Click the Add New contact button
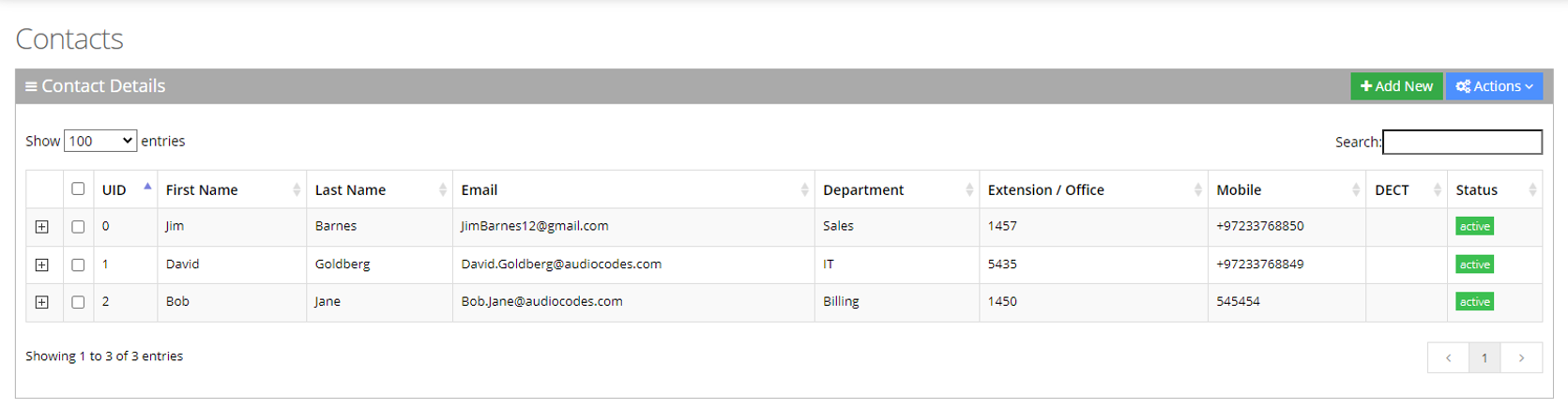The height and width of the screenshot is (408, 1568). pos(1396,86)
